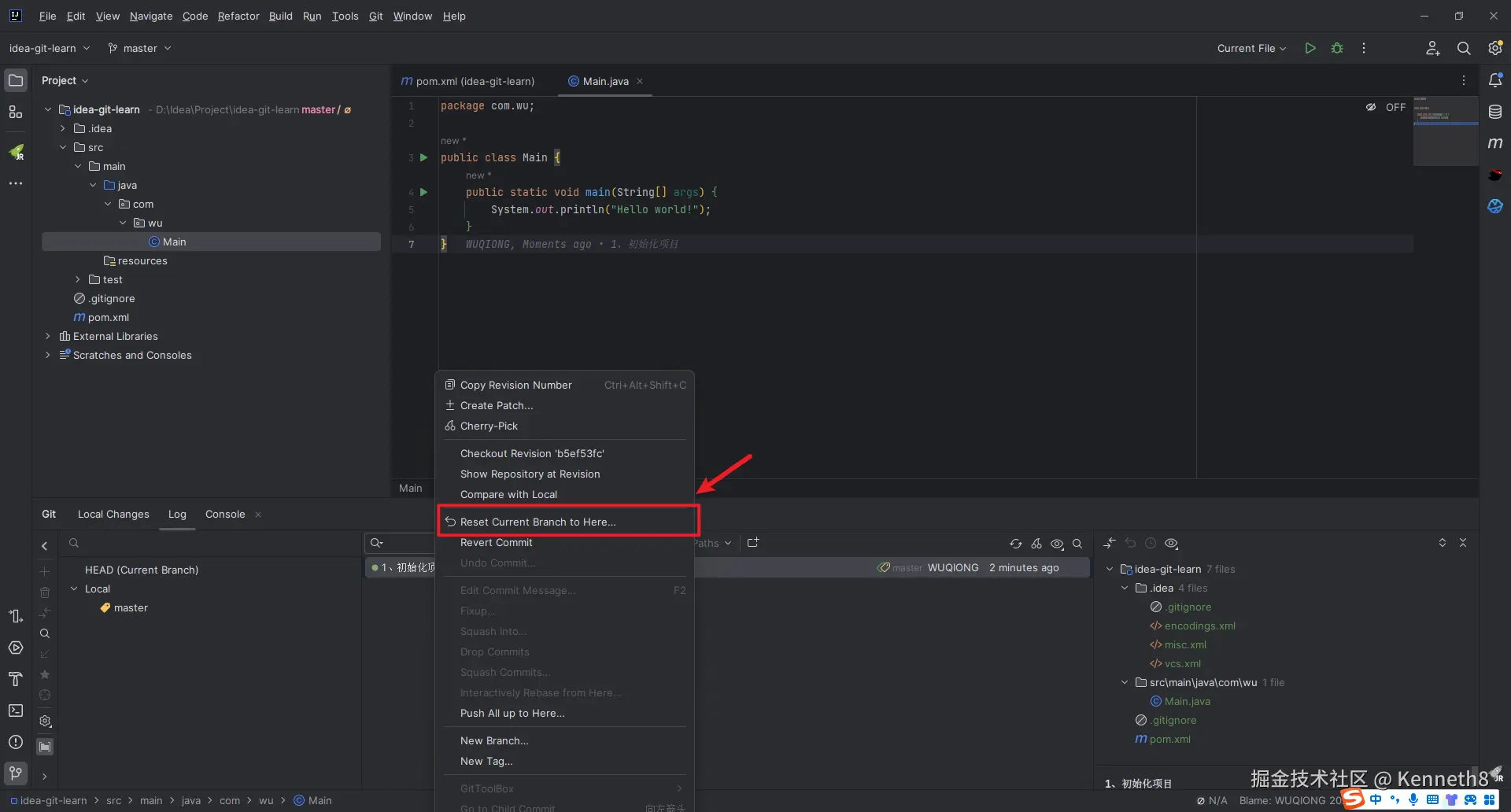Open the Project tool window icon
The height and width of the screenshot is (812, 1511).
(x=16, y=80)
